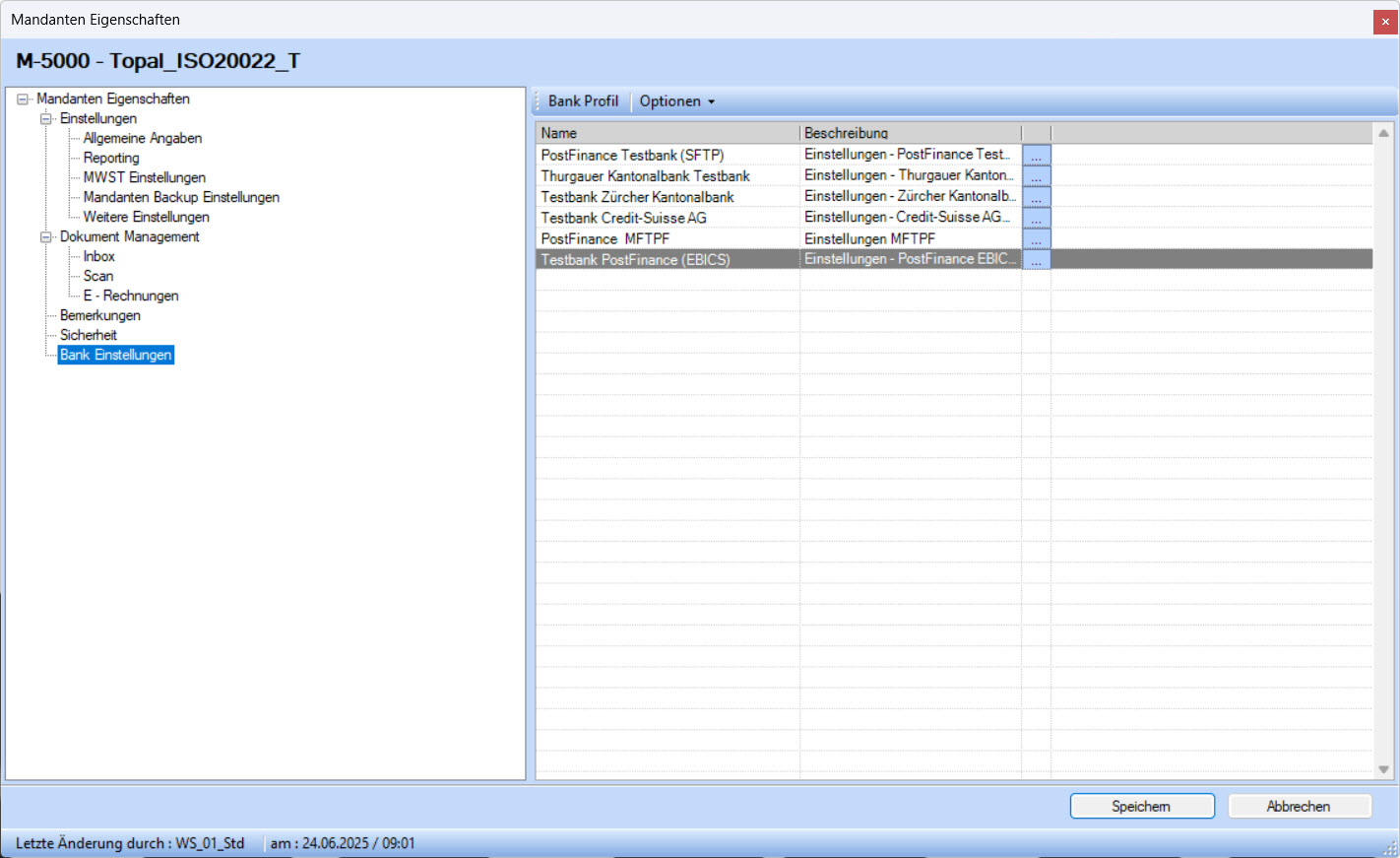
Task: Open ellipsis button for PostFinance MFTPF row
Action: coord(1036,239)
